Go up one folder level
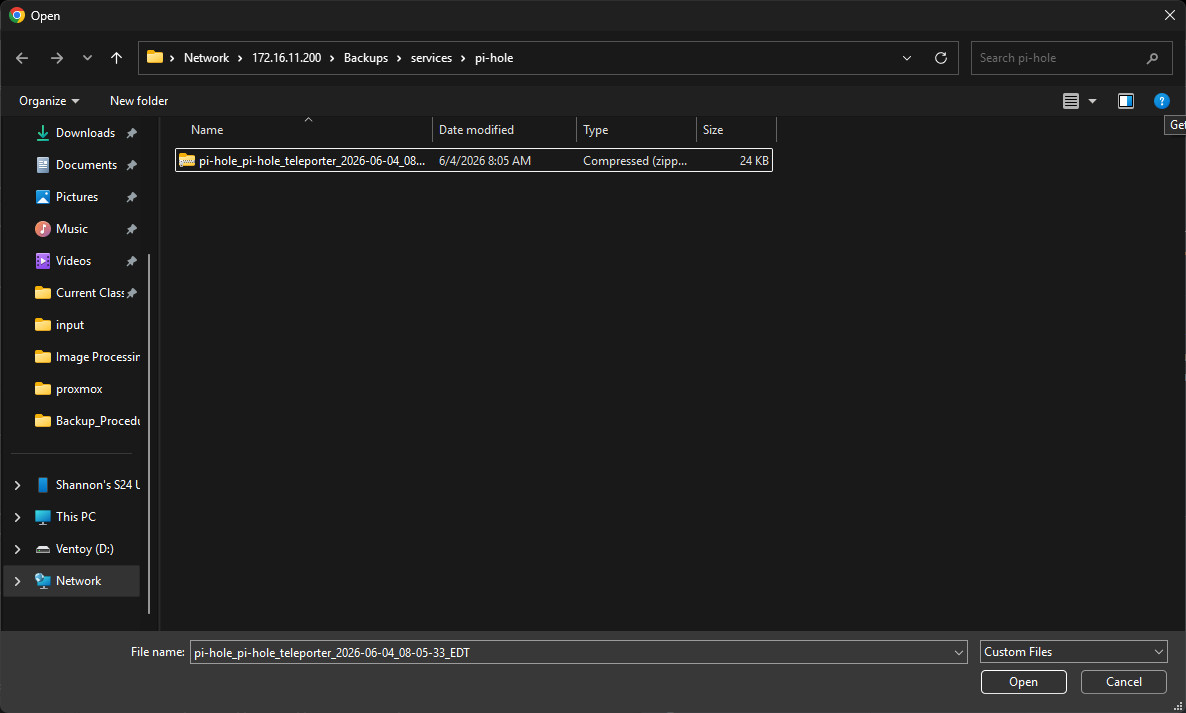 (116, 58)
